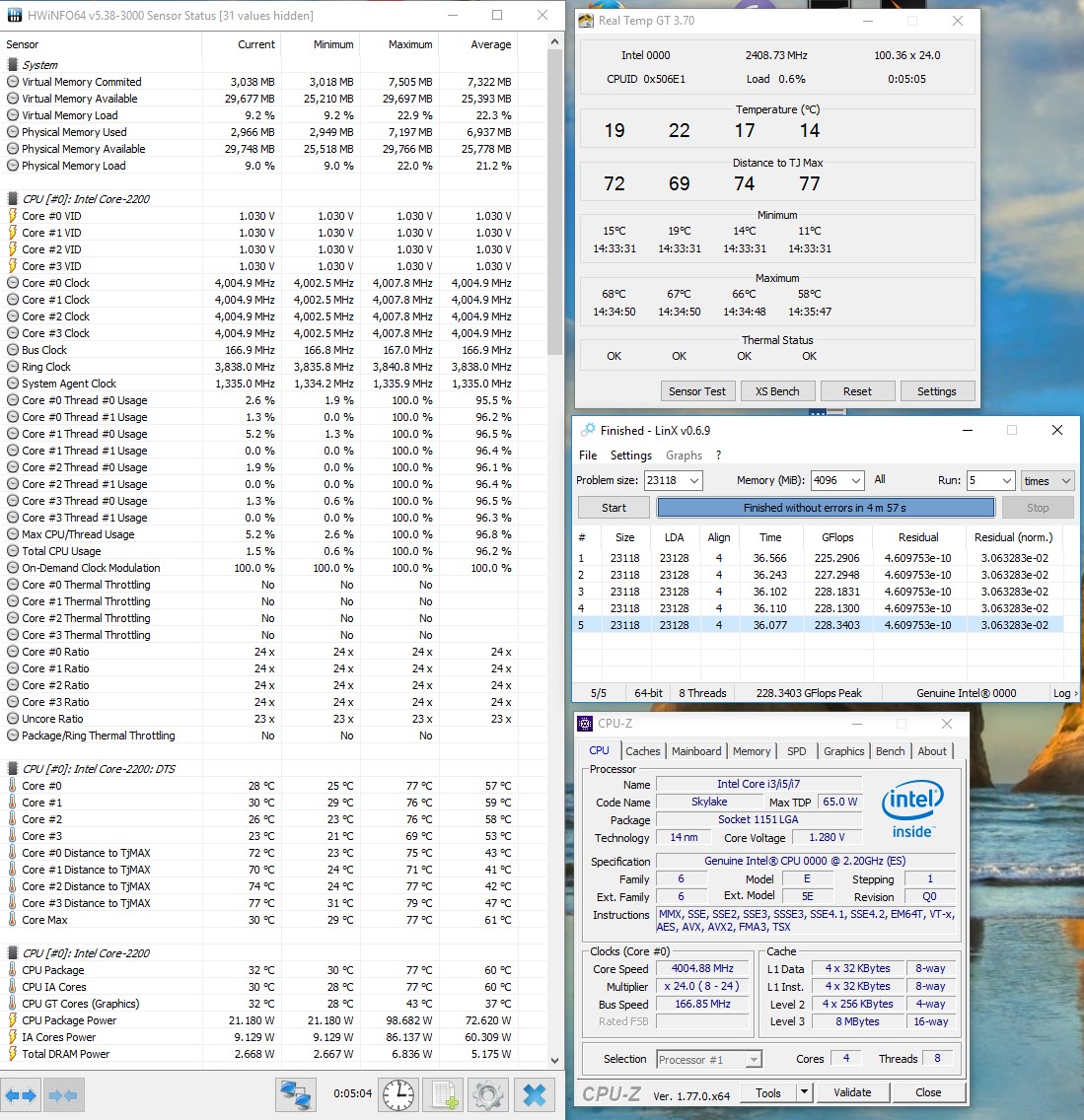
Task: Click the CPU-Z Tools button
Action: tap(768, 1092)
